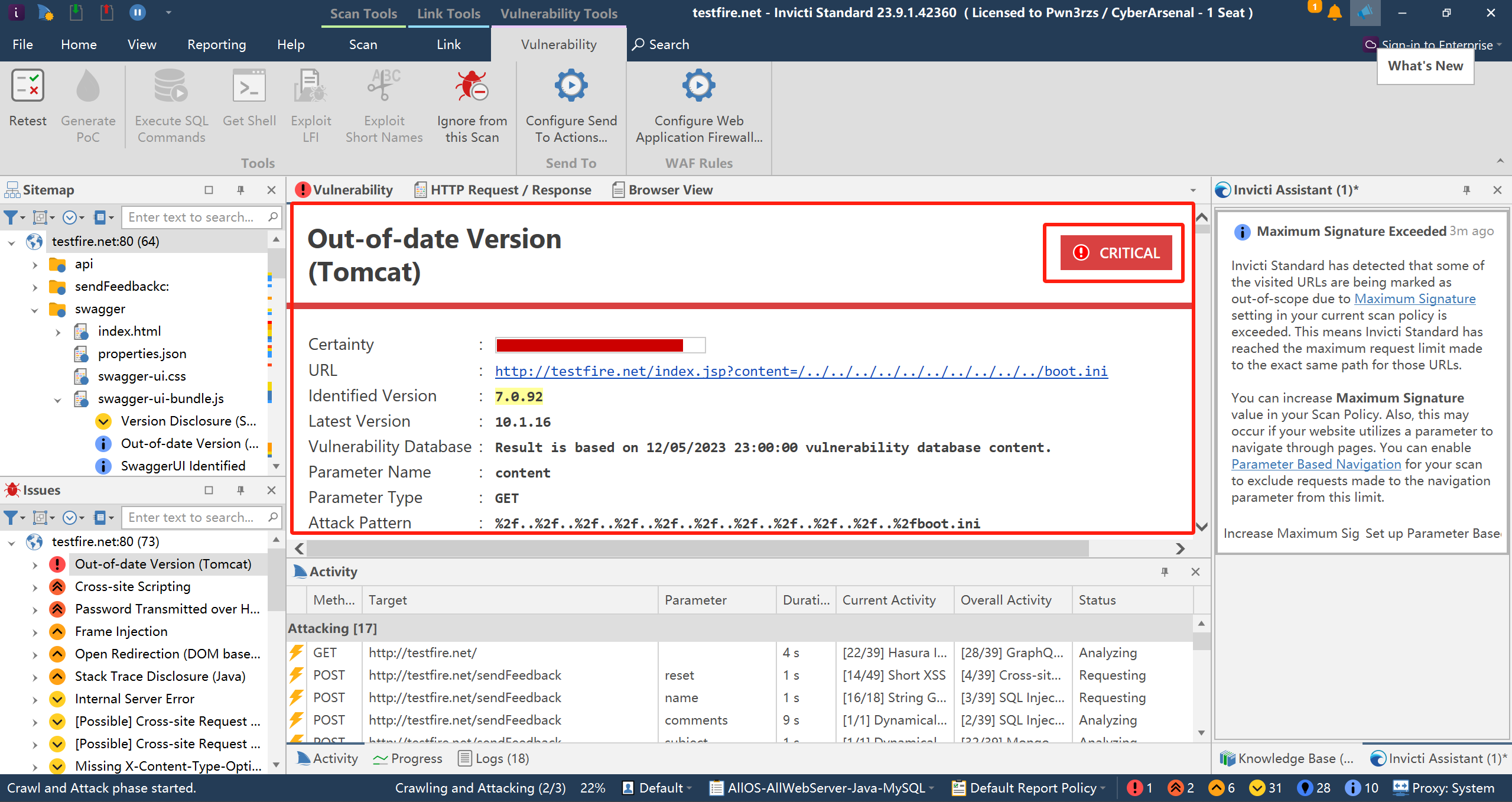1512x802 pixels.
Task: Click the import green arrow icon in title bar
Action: coord(76,12)
